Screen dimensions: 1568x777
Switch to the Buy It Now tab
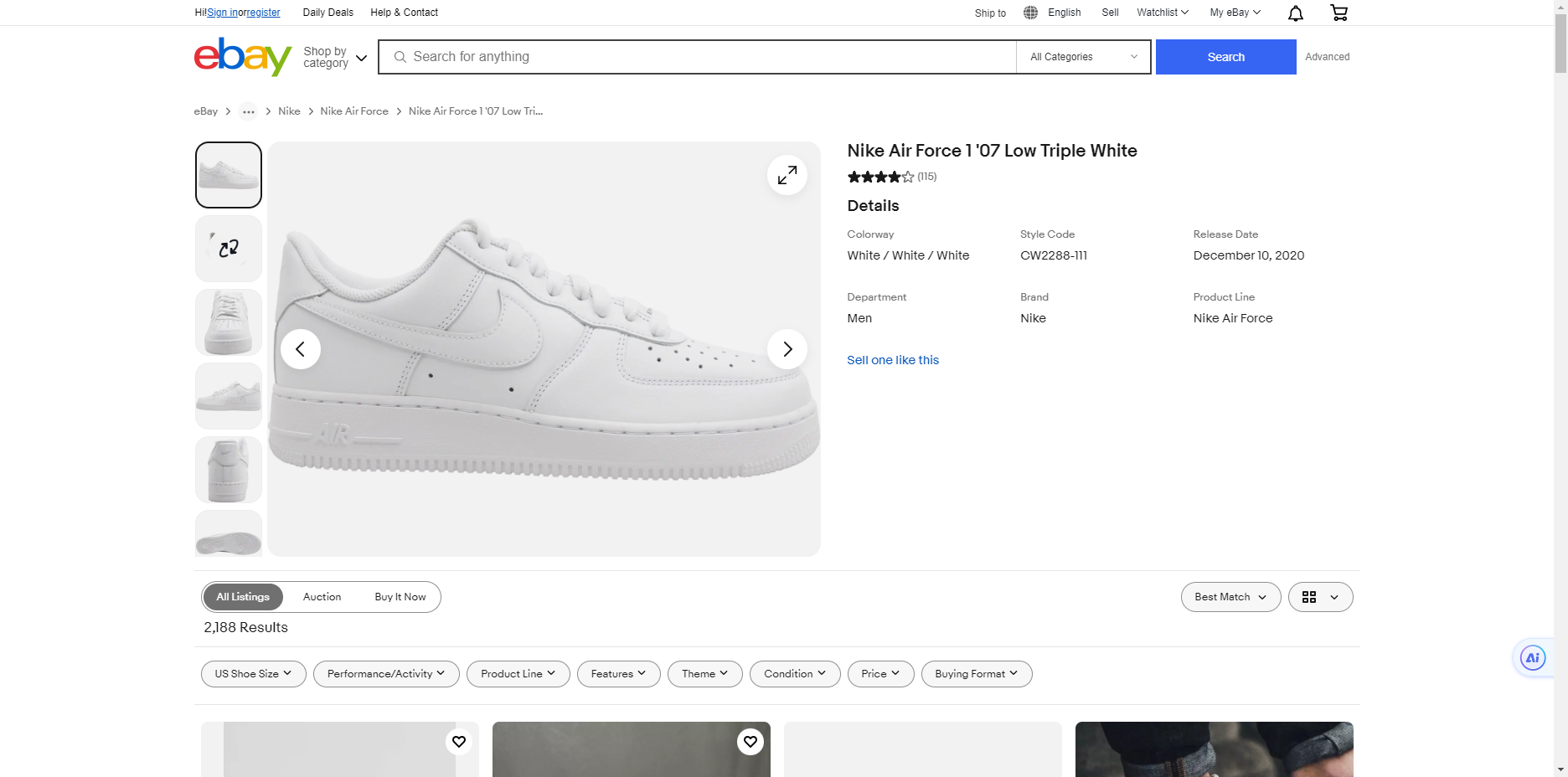[x=400, y=596]
